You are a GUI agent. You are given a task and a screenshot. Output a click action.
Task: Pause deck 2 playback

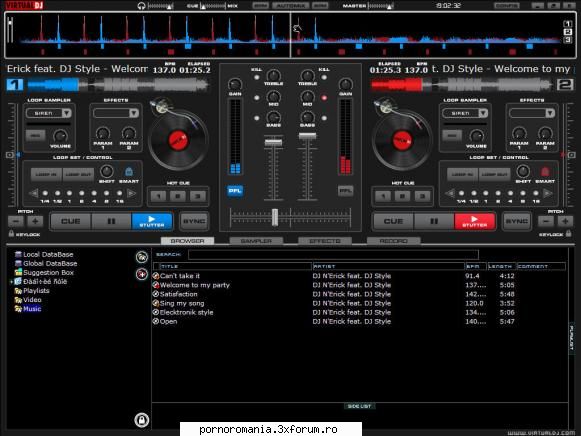coord(434,221)
